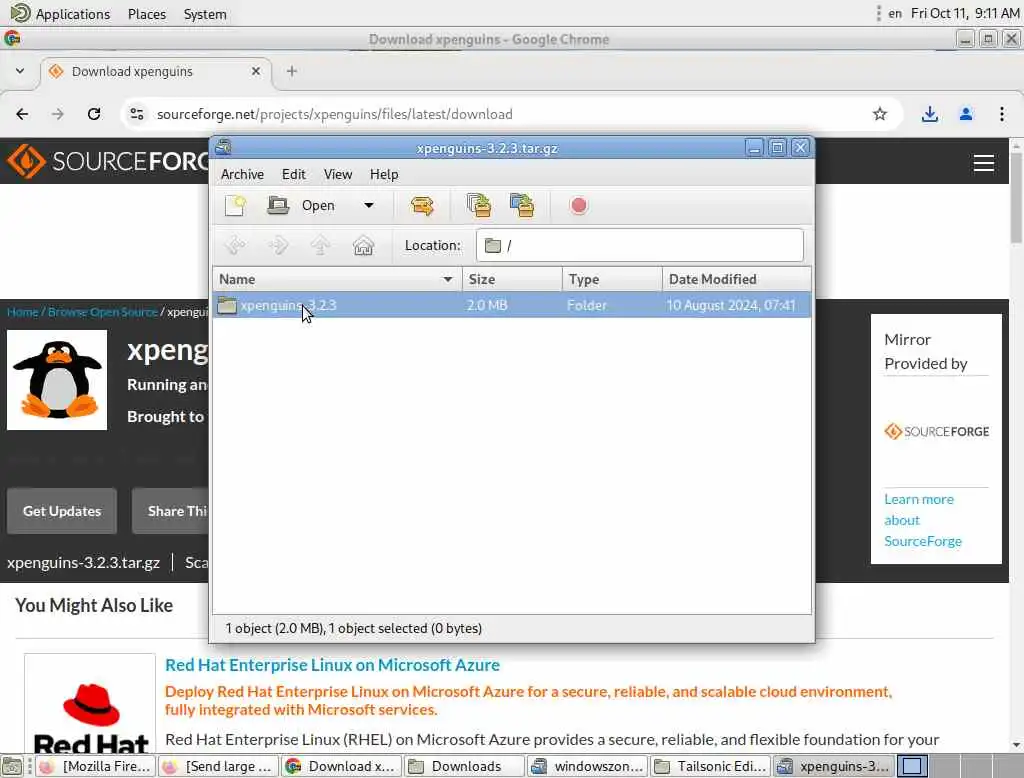Click the Get Updates button
The width and height of the screenshot is (1024, 778).
point(62,511)
